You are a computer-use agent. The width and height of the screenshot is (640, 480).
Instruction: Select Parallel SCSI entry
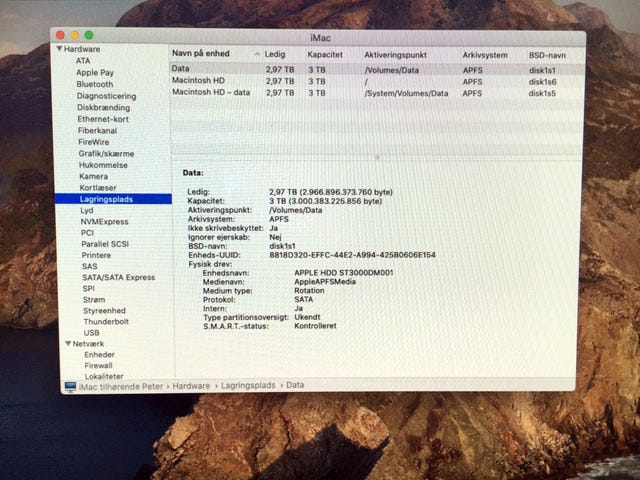tap(105, 244)
